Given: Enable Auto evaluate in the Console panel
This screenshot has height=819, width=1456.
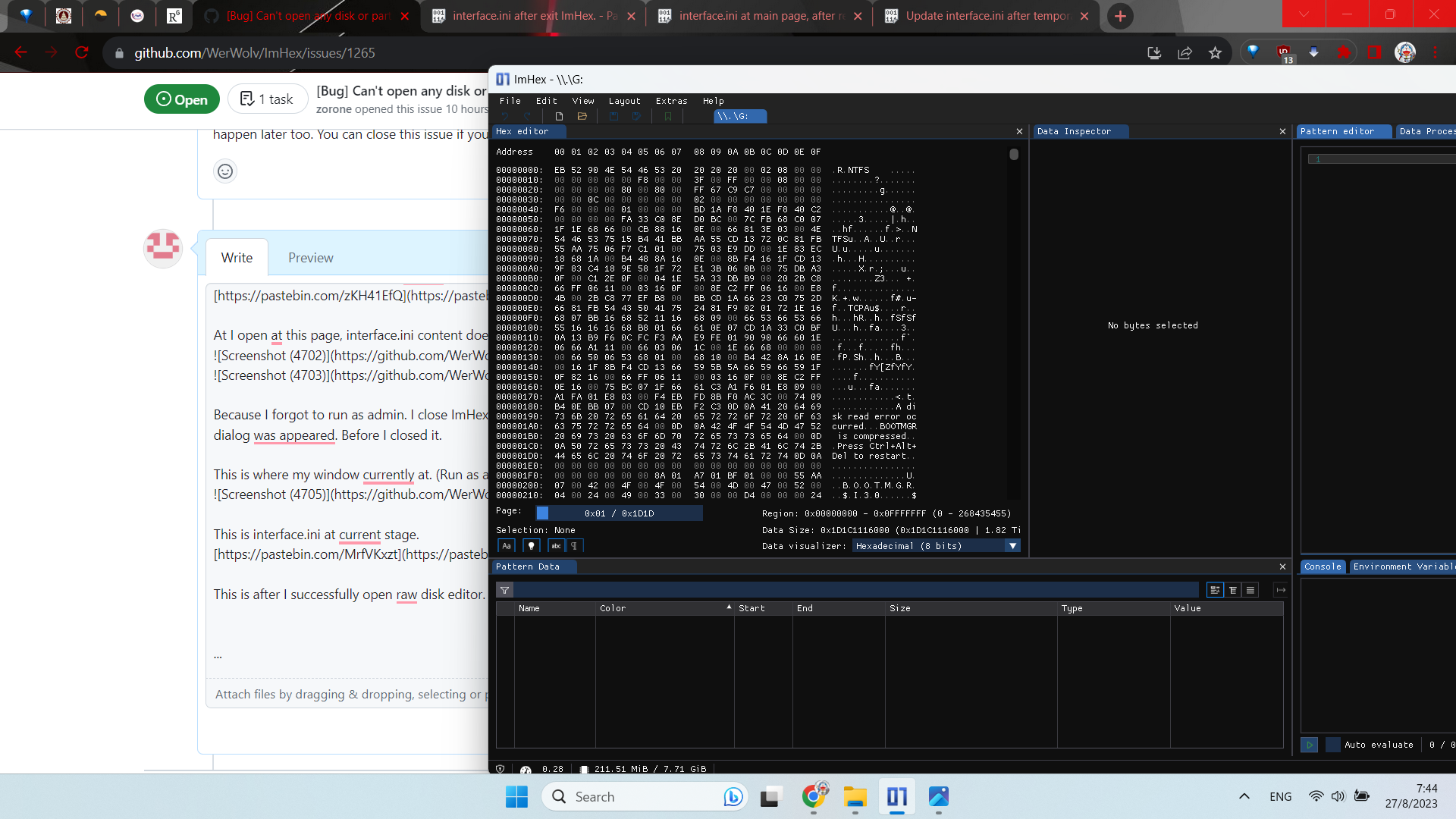Looking at the screenshot, I should point(1332,745).
